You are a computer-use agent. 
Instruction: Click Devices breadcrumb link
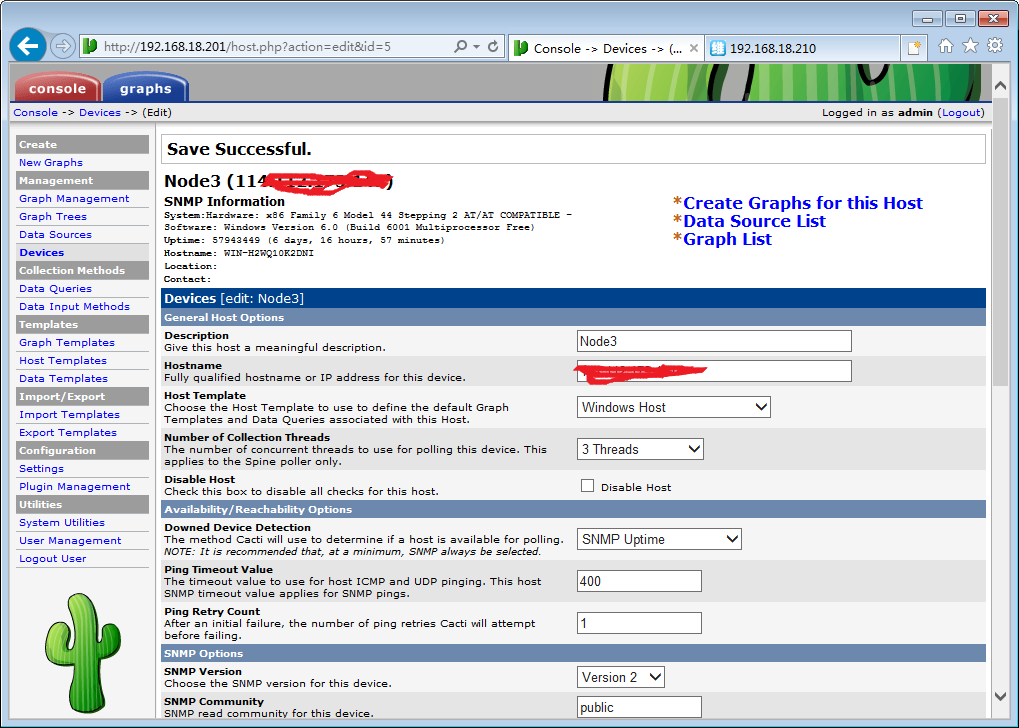(99, 112)
